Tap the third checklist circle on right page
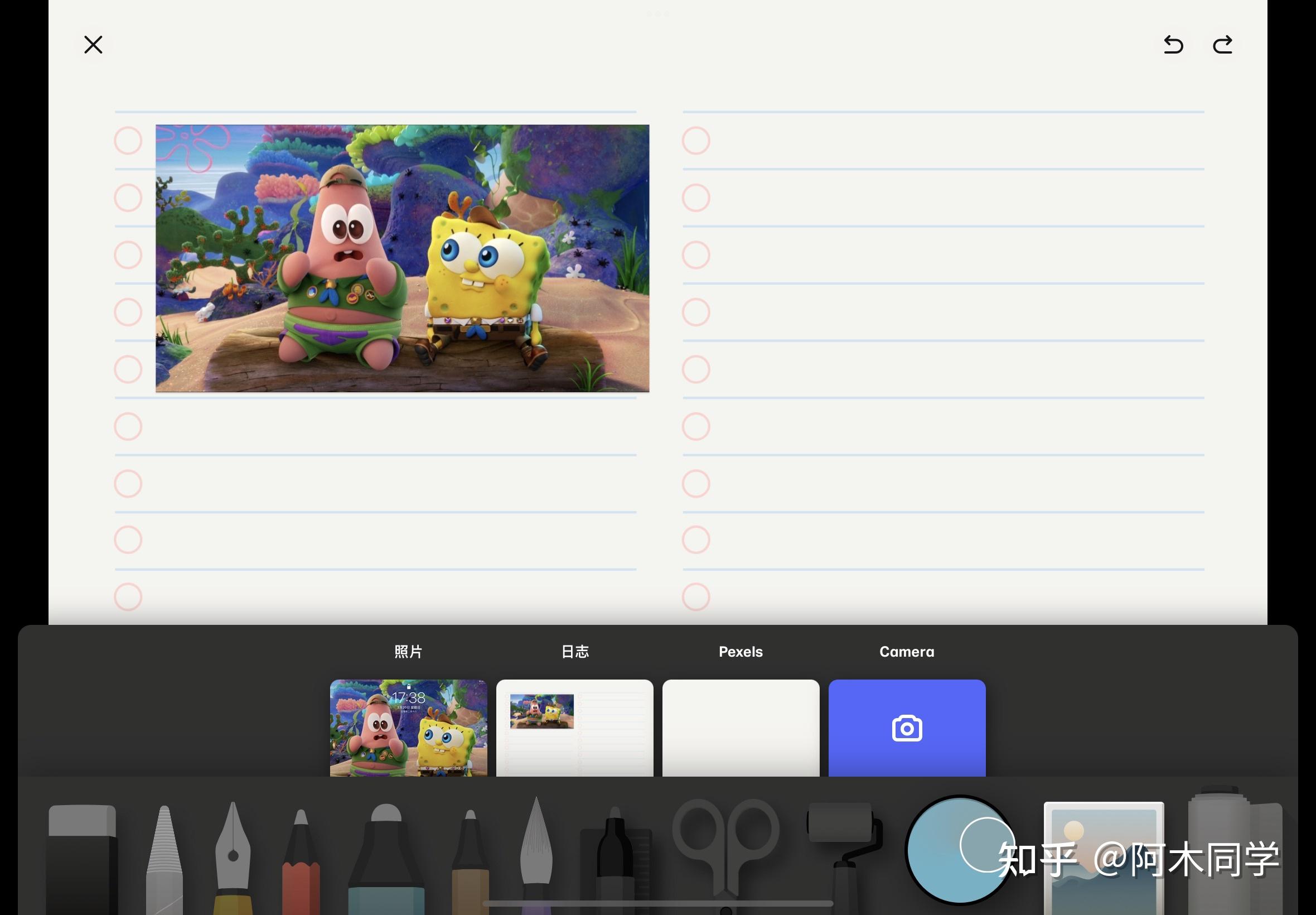Screen dimensions: 1316x915 tap(696, 254)
